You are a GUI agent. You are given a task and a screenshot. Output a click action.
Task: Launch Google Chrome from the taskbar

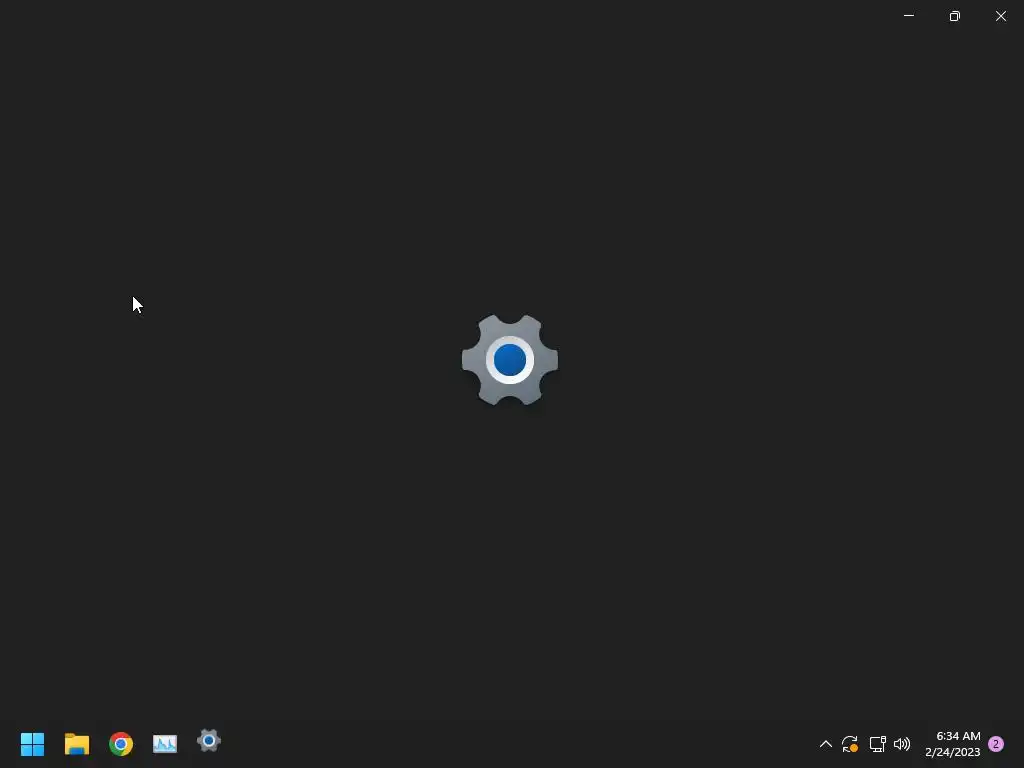[121, 744]
